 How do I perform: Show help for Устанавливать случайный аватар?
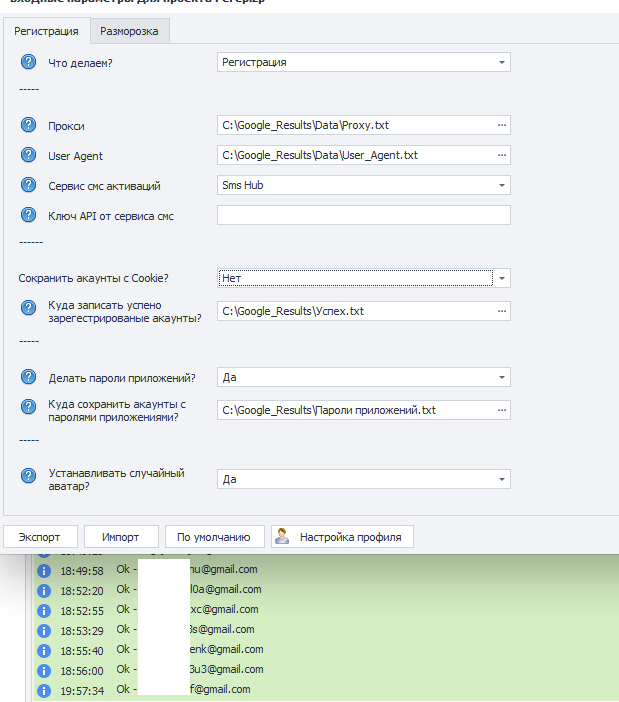coord(28,476)
